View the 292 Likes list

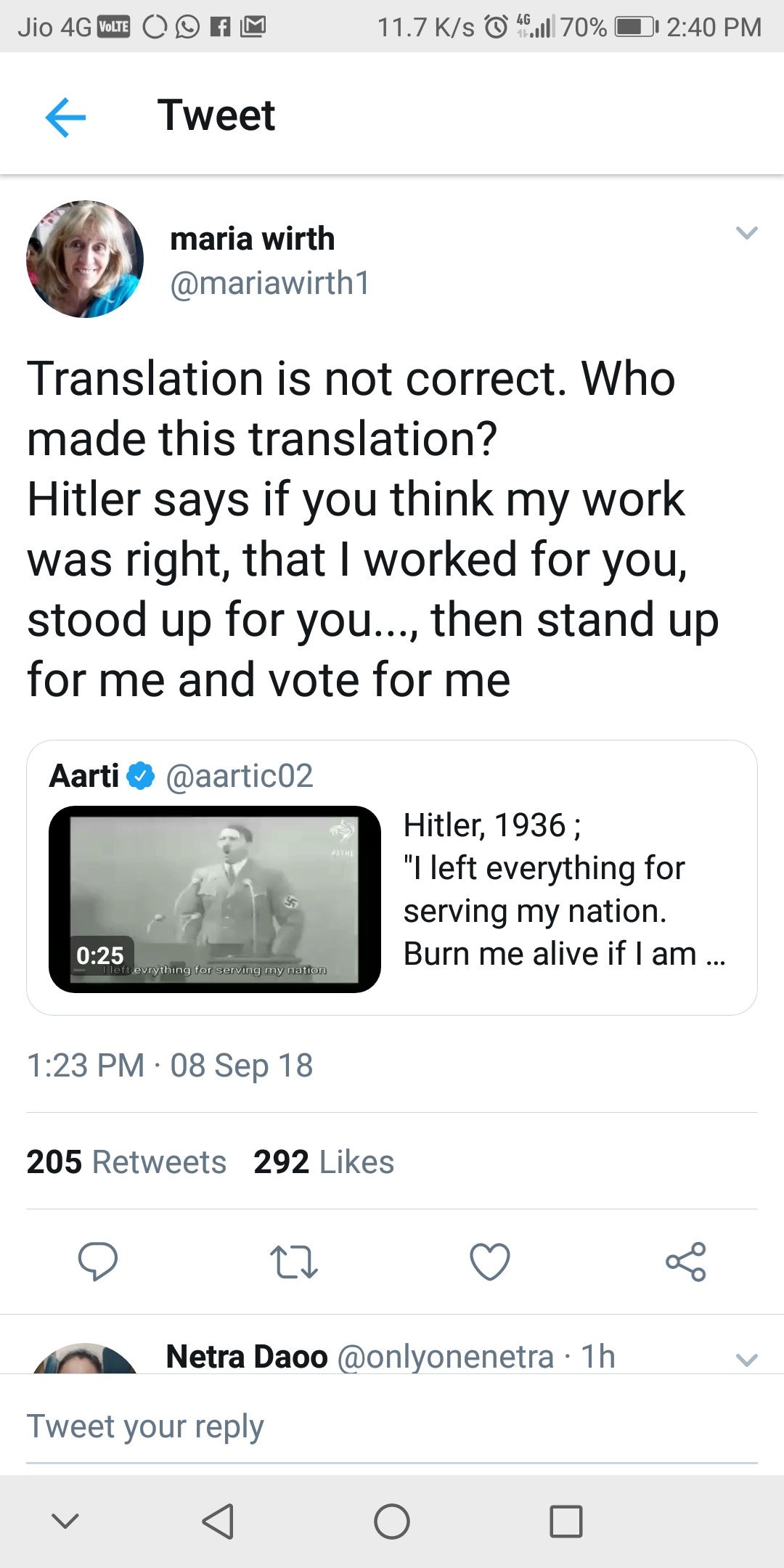coord(324,1162)
